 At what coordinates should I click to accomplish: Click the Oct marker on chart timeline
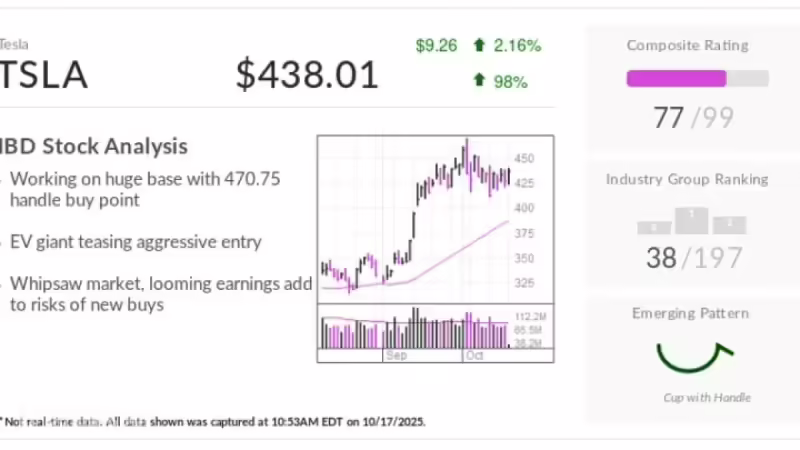[474, 355]
